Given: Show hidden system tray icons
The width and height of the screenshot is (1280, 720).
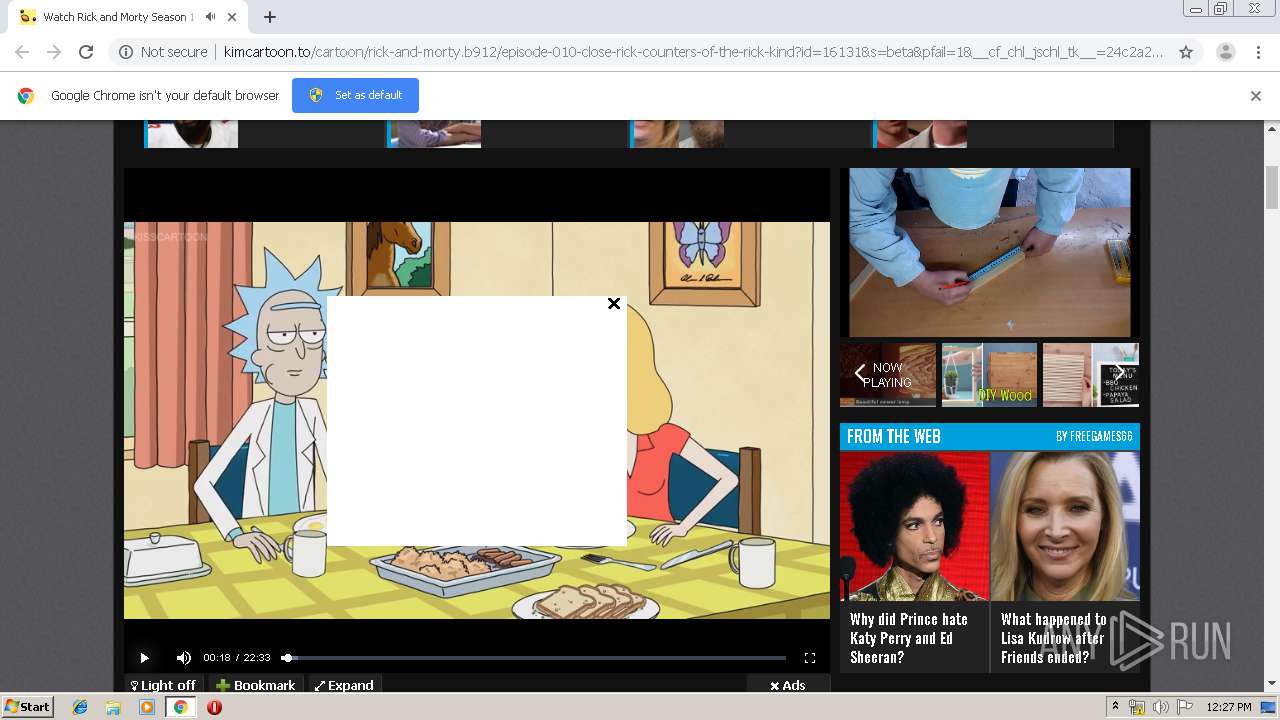Looking at the screenshot, I should click(1115, 707).
